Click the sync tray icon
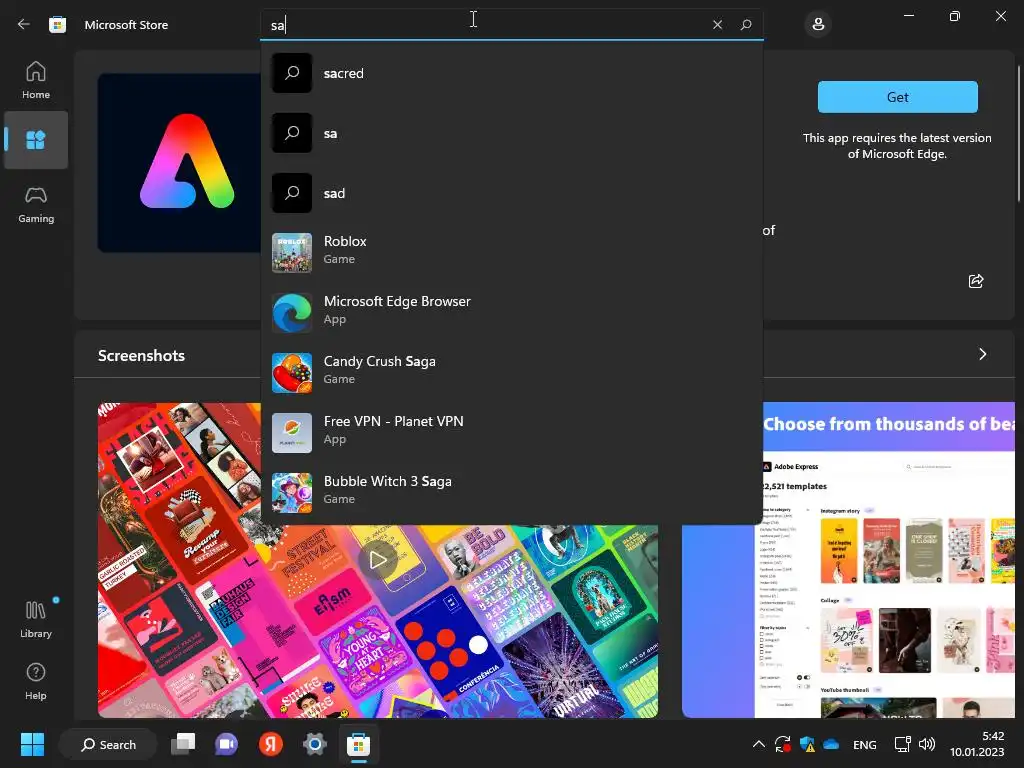The width and height of the screenshot is (1024, 768). [x=782, y=744]
